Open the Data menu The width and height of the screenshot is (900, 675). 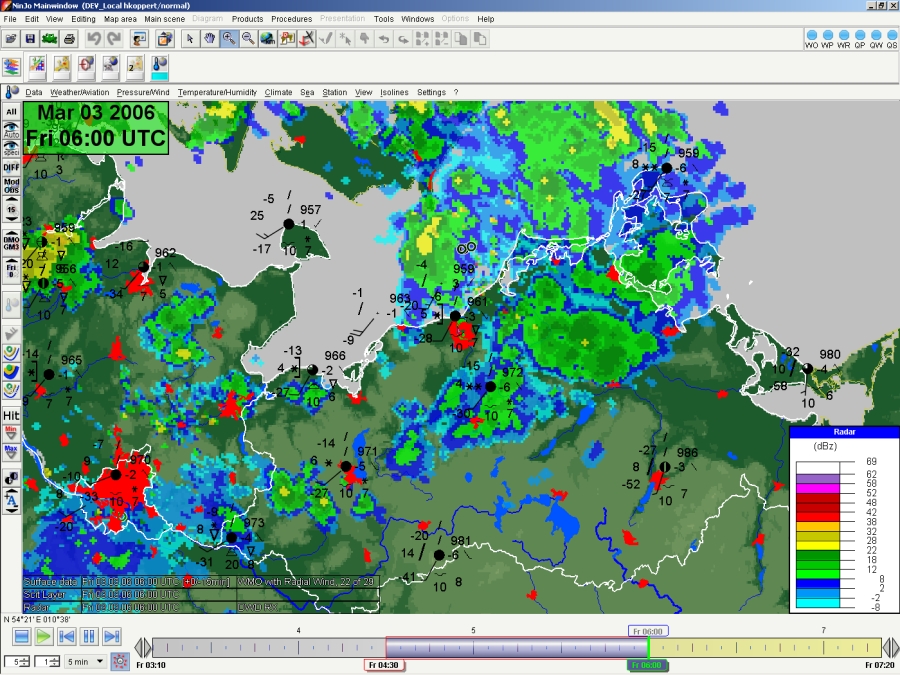point(33,92)
